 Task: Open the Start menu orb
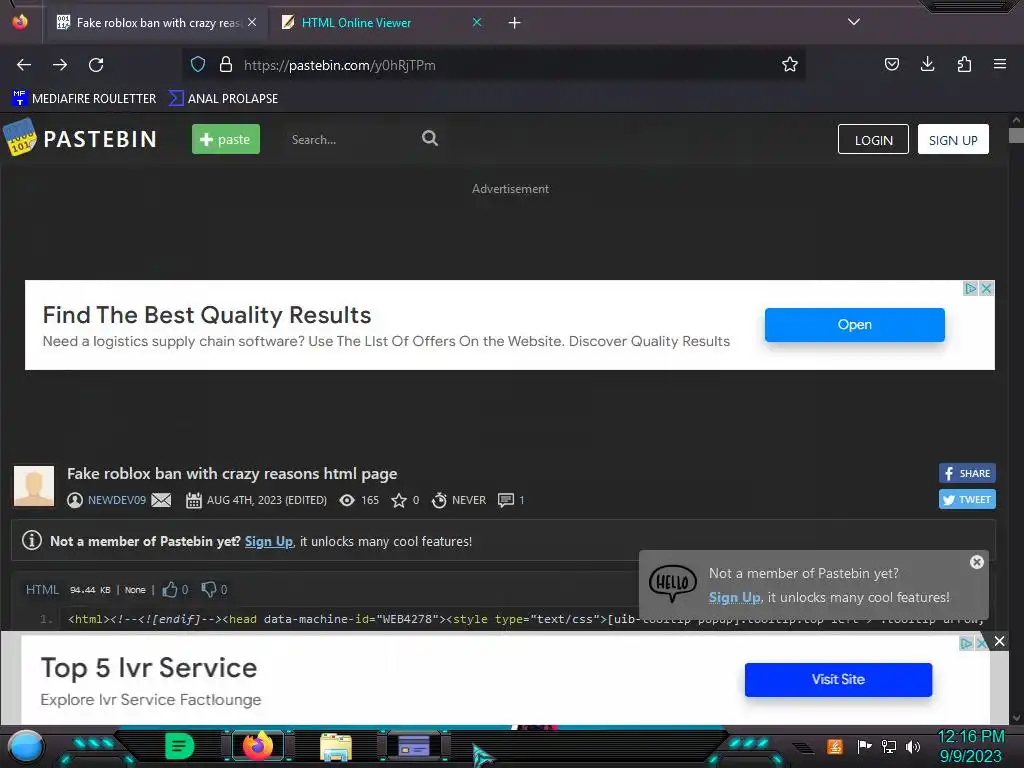click(26, 746)
